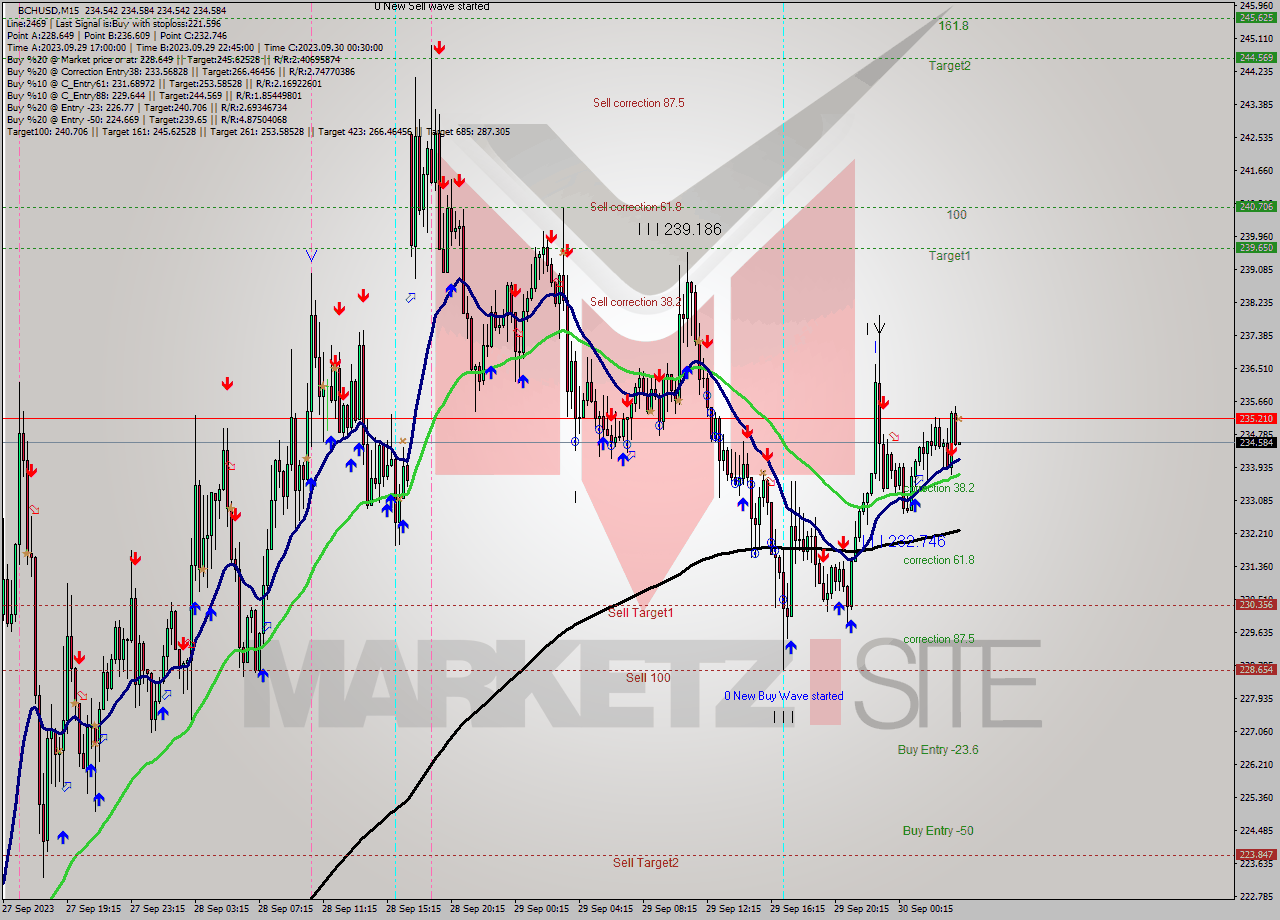Select the 'Buy %20 @ Entry -50' info line
This screenshot has height=920, width=1280.
(x=146, y=120)
